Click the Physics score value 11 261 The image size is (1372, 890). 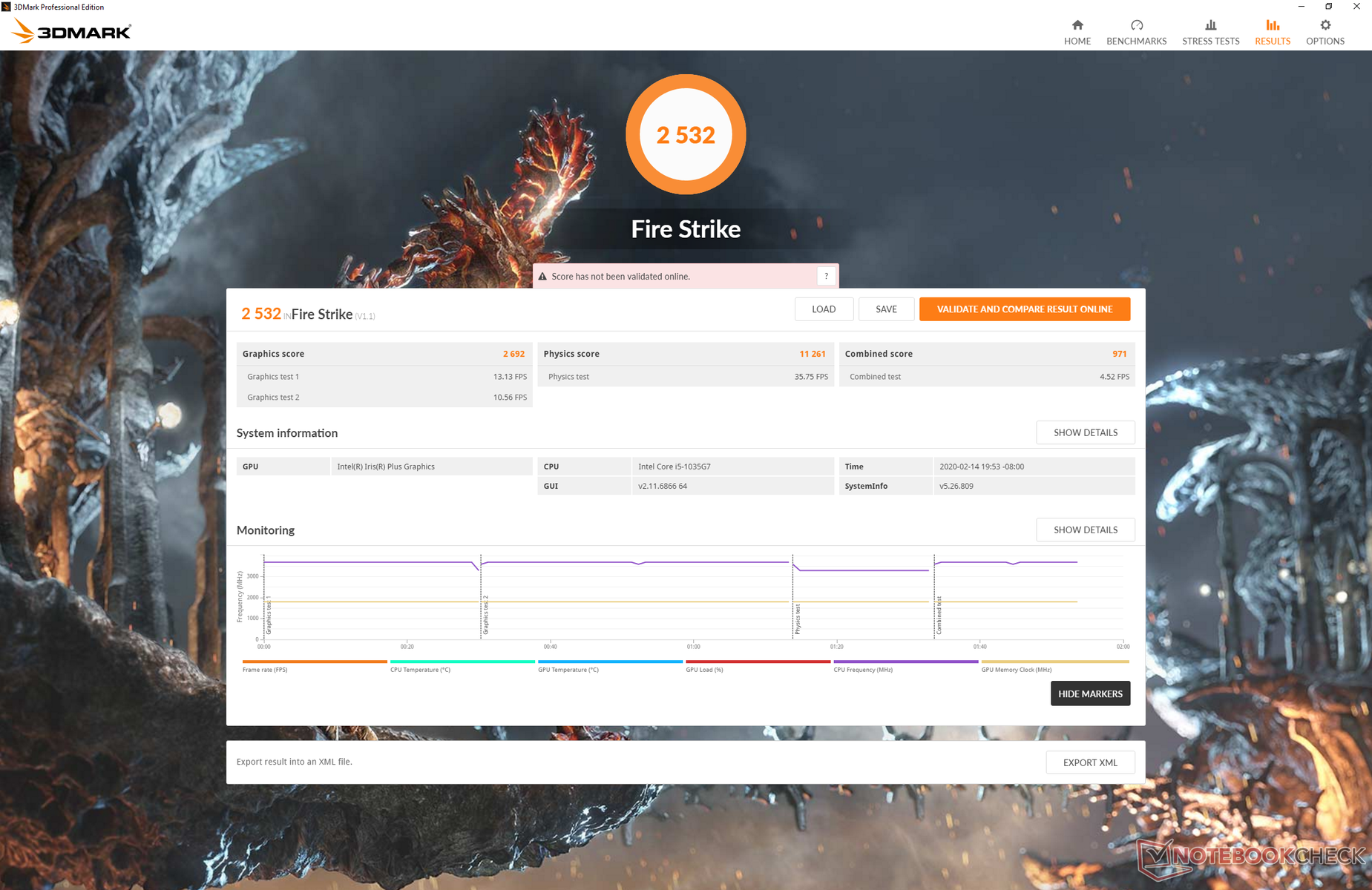pyautogui.click(x=813, y=354)
